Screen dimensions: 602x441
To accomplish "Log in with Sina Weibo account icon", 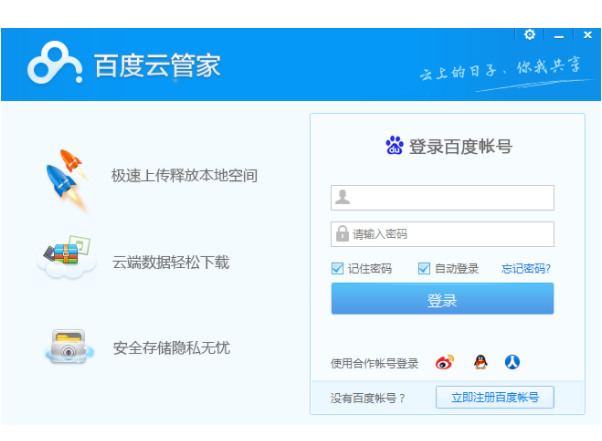I will (445, 362).
